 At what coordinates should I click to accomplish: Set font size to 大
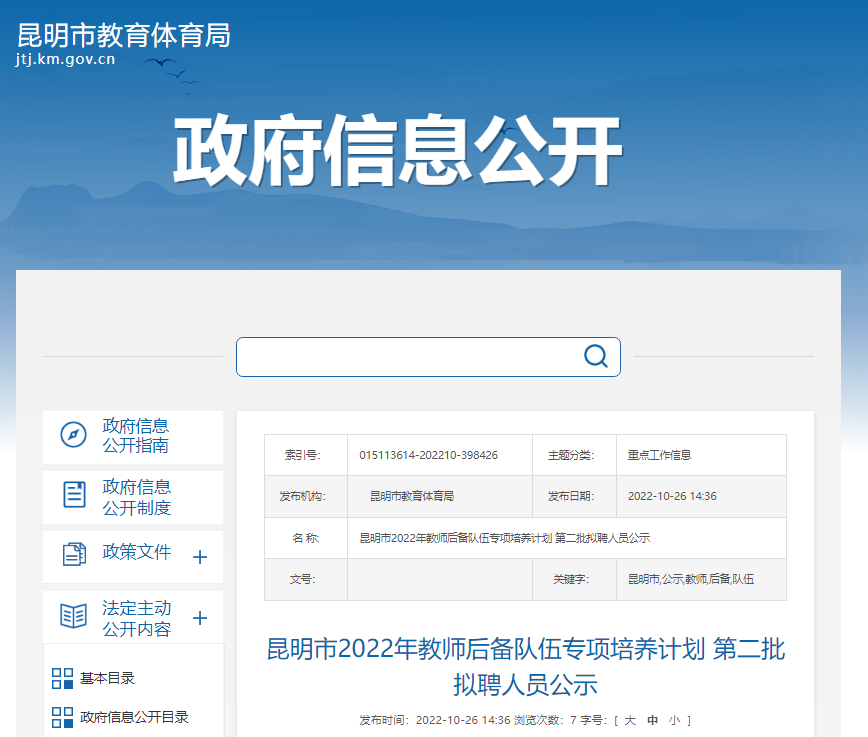[630, 720]
